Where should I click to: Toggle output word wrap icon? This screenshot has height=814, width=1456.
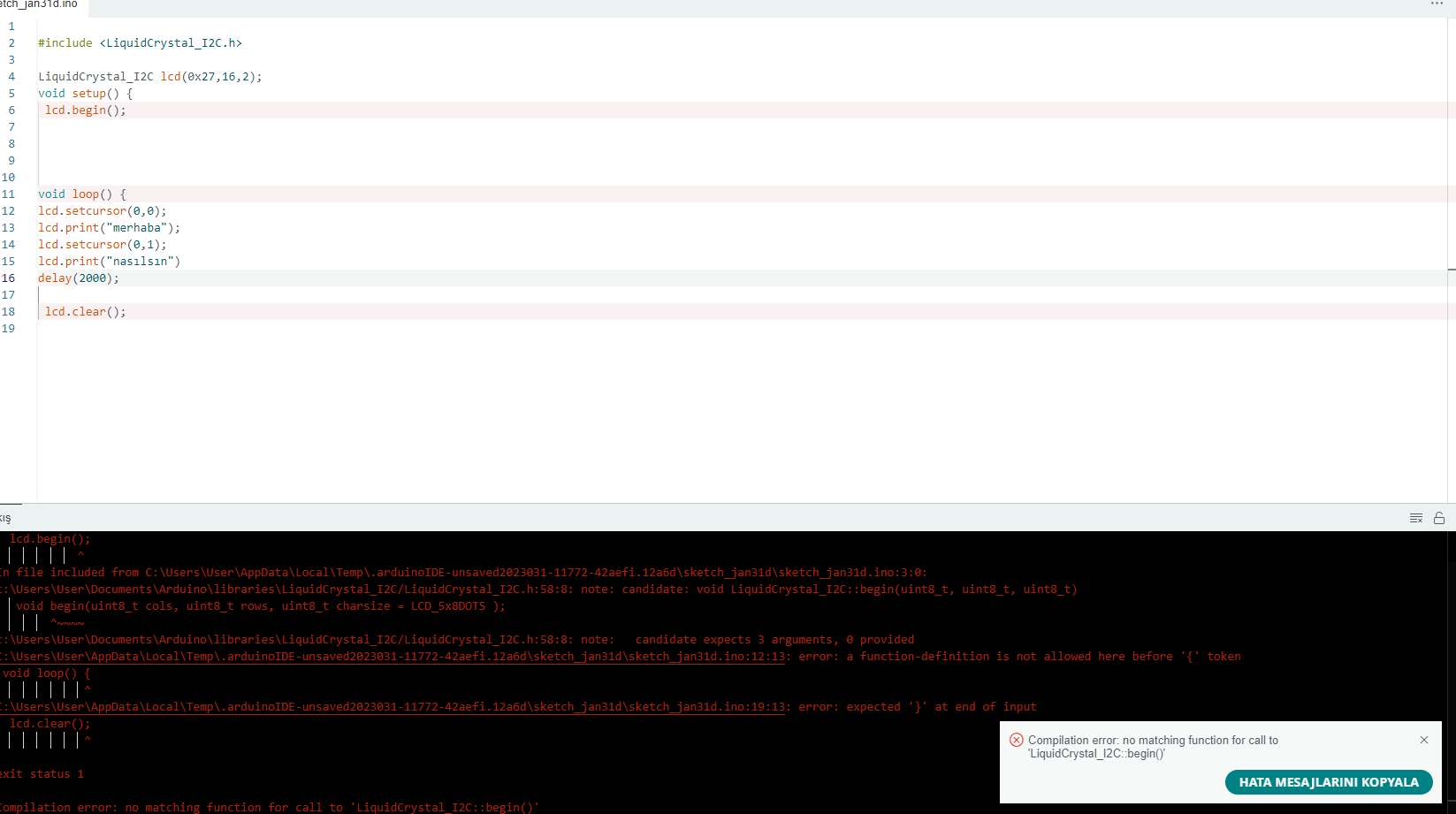pyautogui.click(x=1415, y=518)
